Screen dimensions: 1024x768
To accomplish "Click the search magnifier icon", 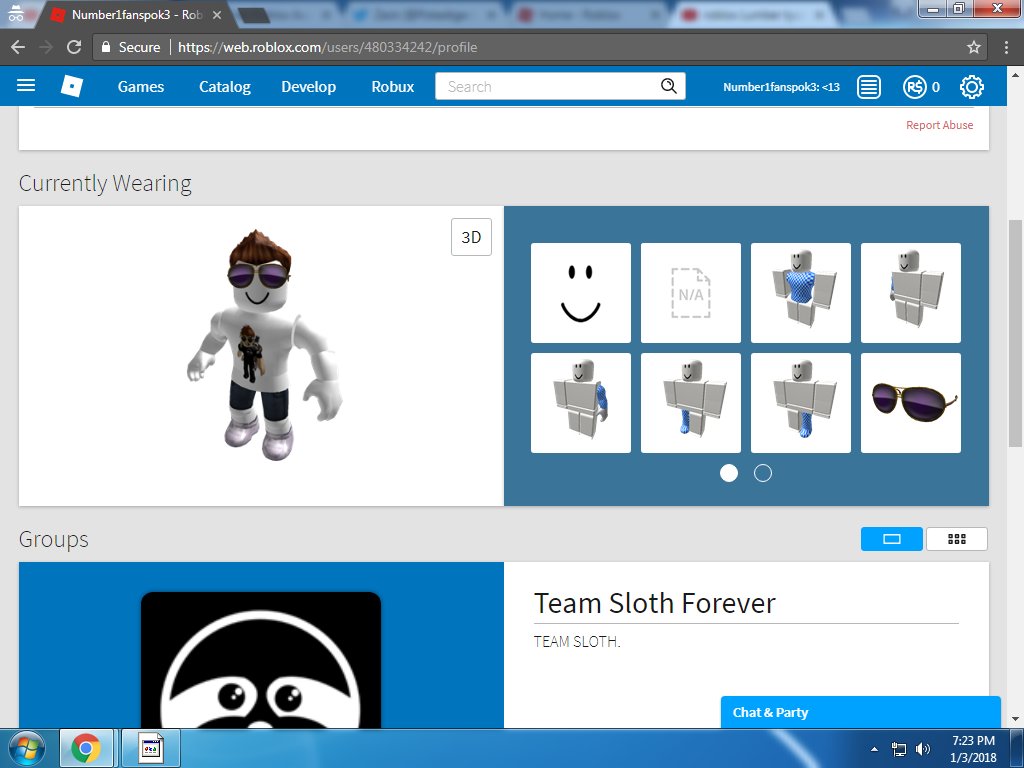I will click(668, 86).
